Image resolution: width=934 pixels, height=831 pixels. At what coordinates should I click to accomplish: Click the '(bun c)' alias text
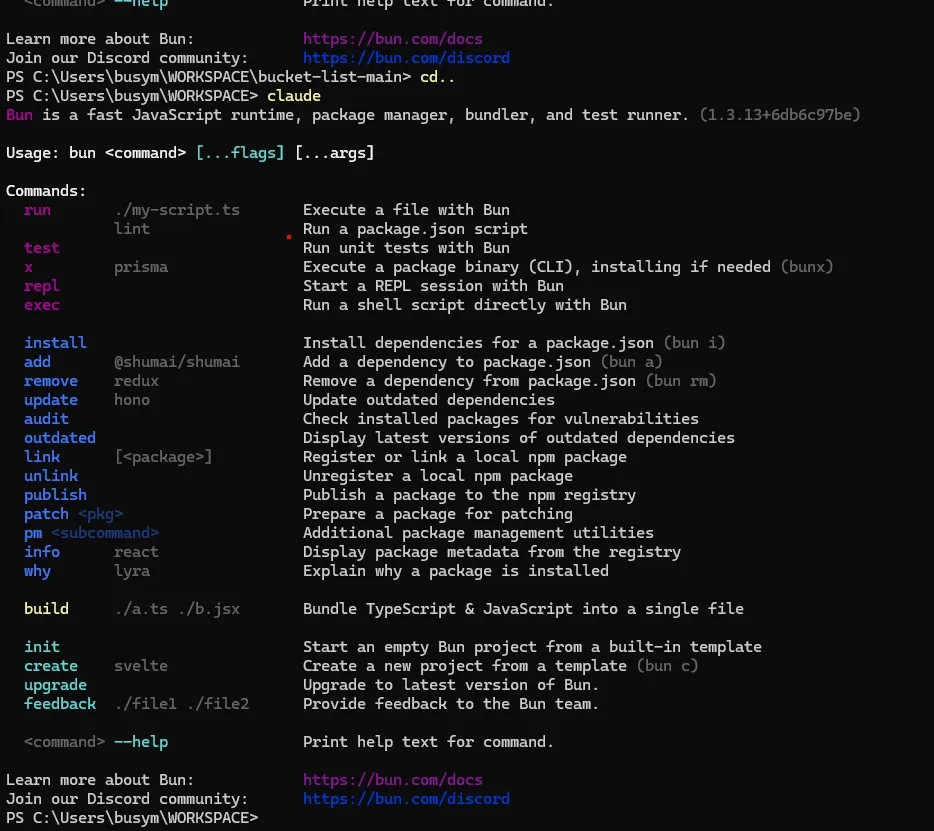point(667,666)
